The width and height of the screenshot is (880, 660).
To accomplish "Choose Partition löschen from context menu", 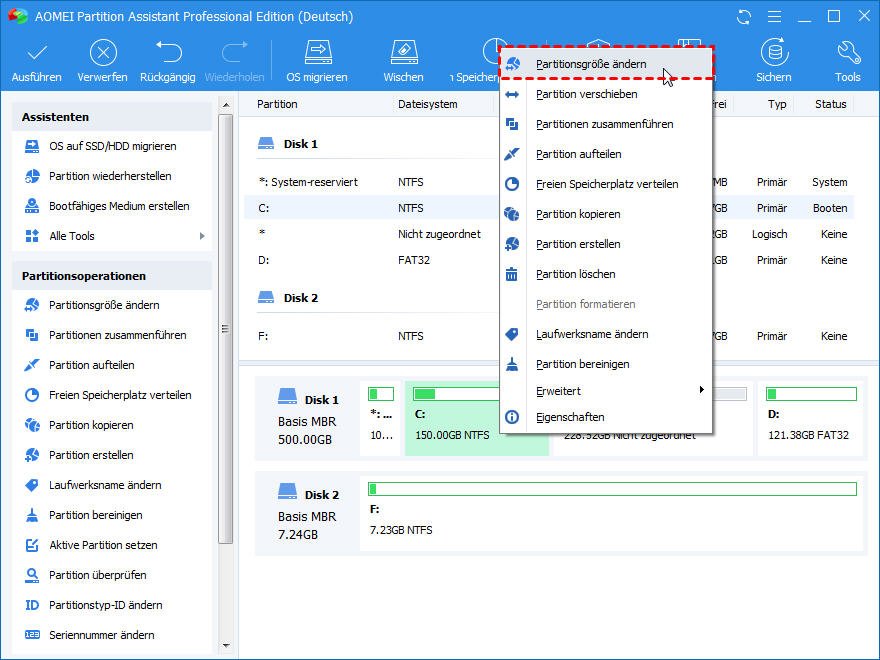I will [x=606, y=274].
